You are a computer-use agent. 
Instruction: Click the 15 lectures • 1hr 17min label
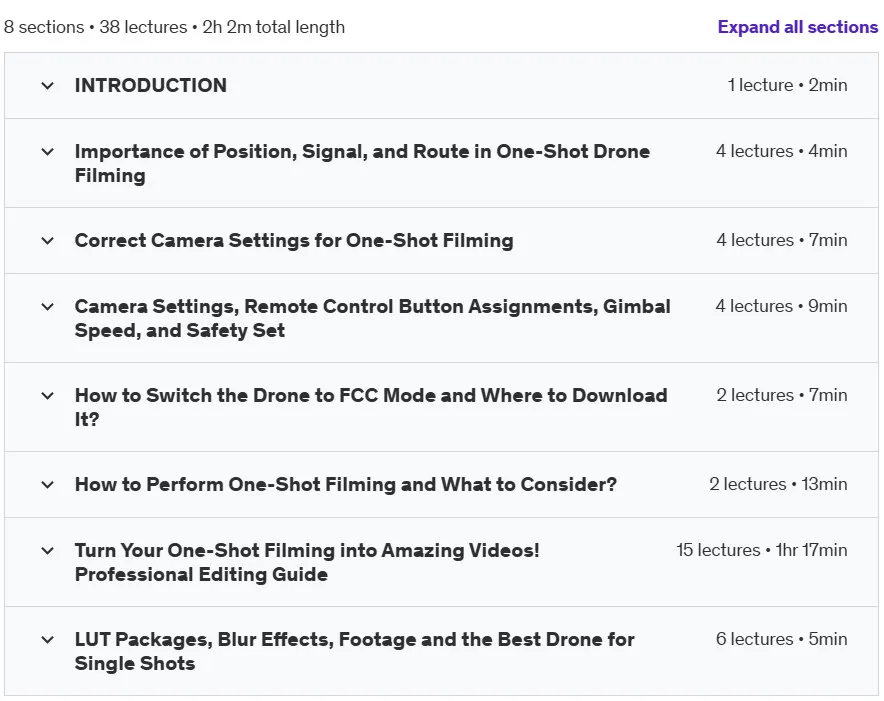[762, 550]
